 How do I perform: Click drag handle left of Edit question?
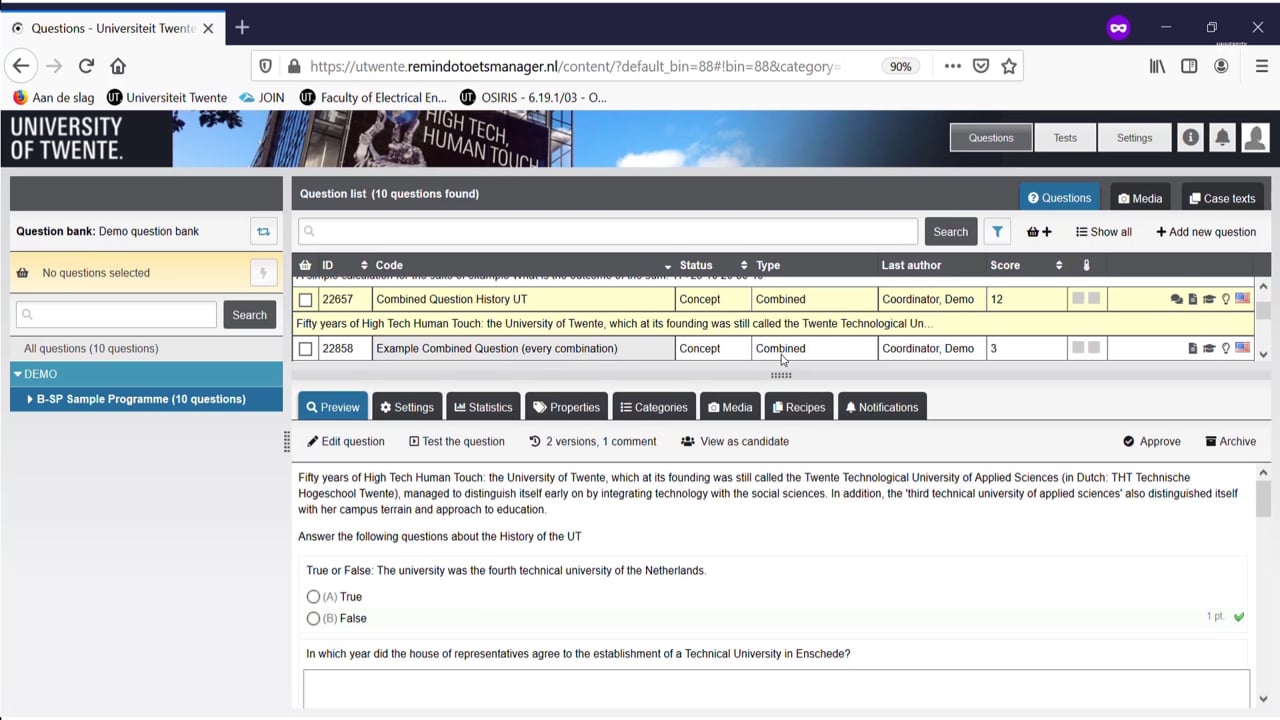point(287,441)
